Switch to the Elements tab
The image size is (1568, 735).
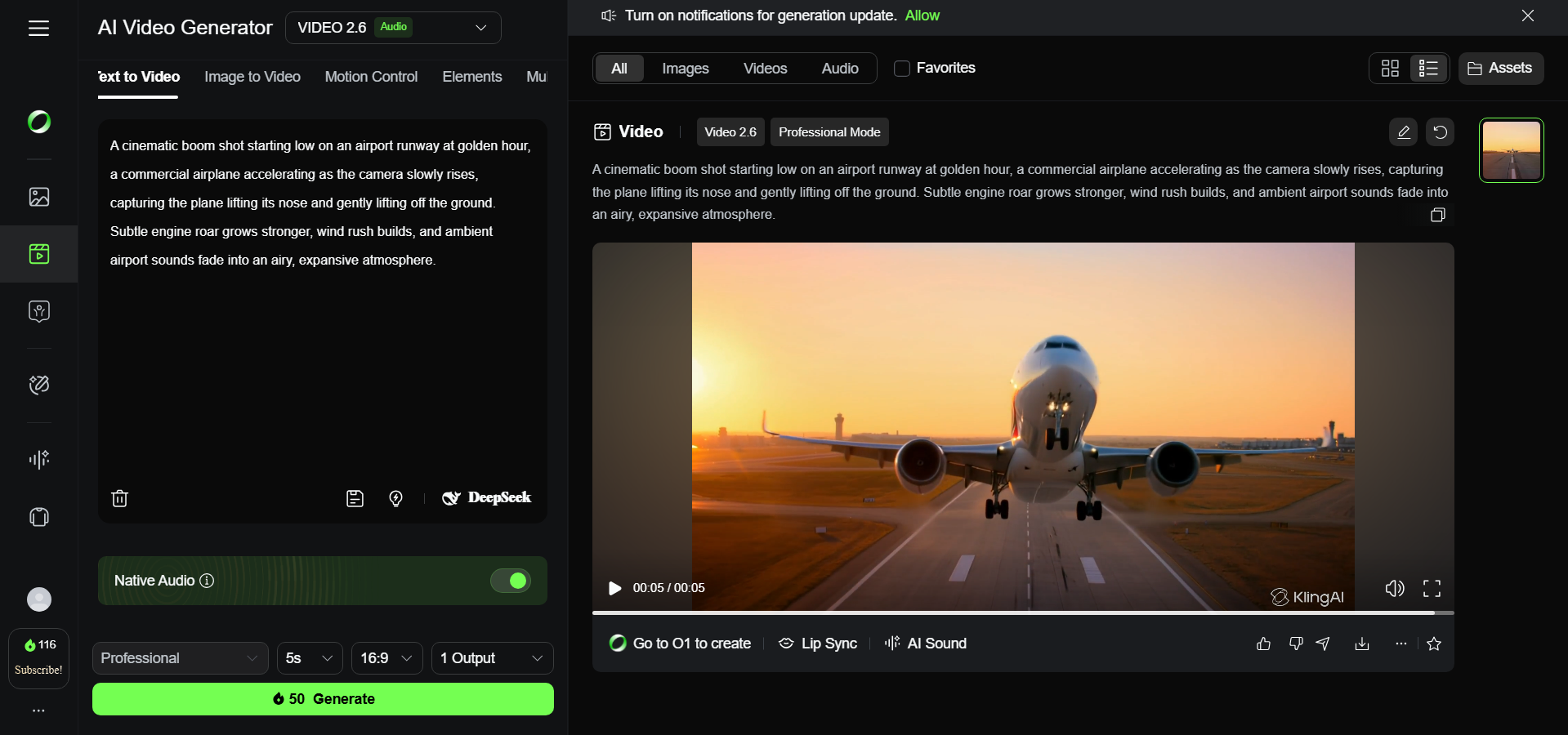[472, 77]
